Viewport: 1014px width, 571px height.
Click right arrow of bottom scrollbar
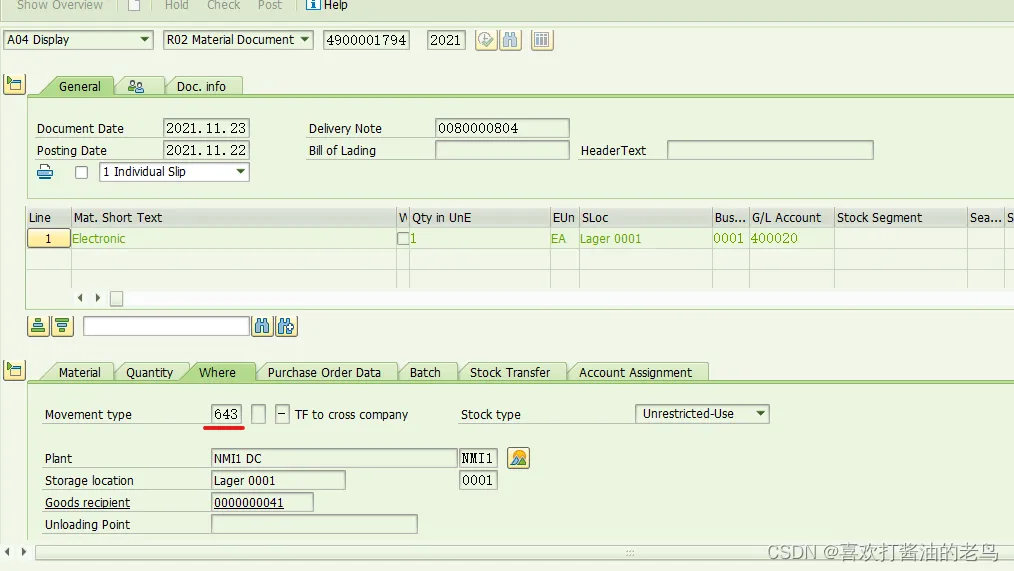click(24, 552)
